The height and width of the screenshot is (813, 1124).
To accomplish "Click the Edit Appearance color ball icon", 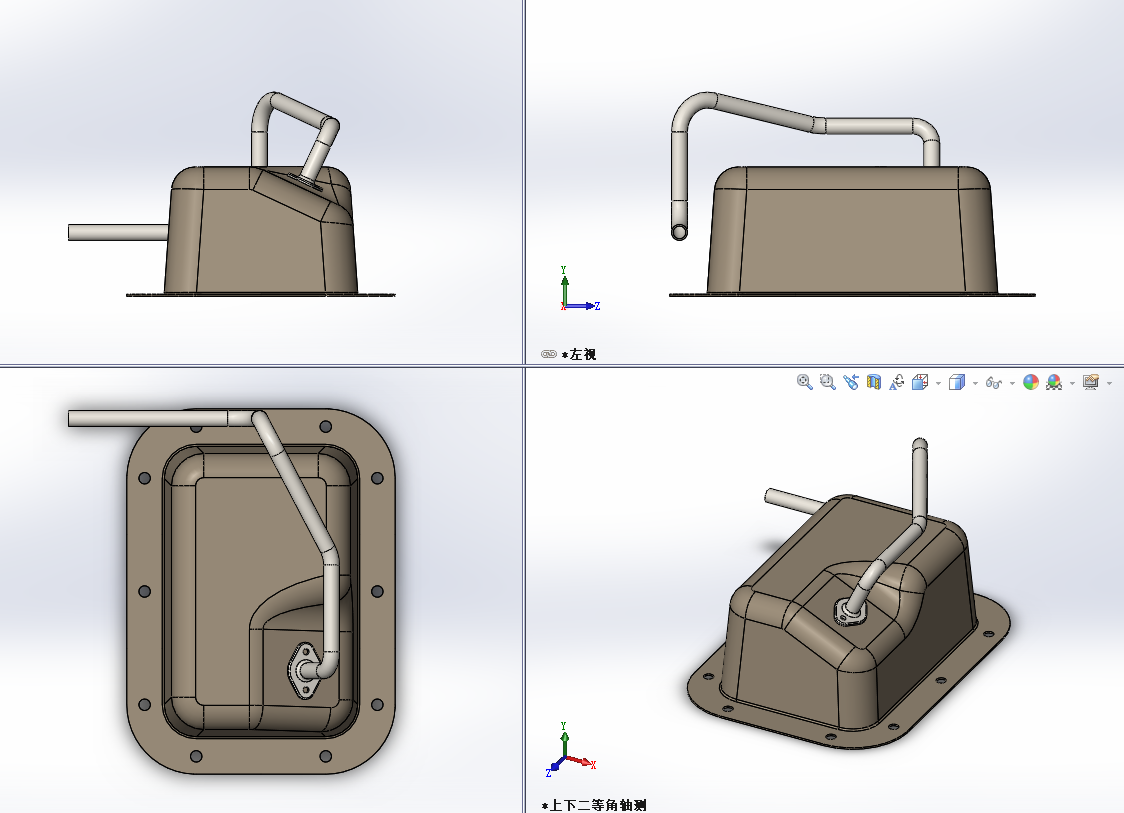I will click(1031, 382).
